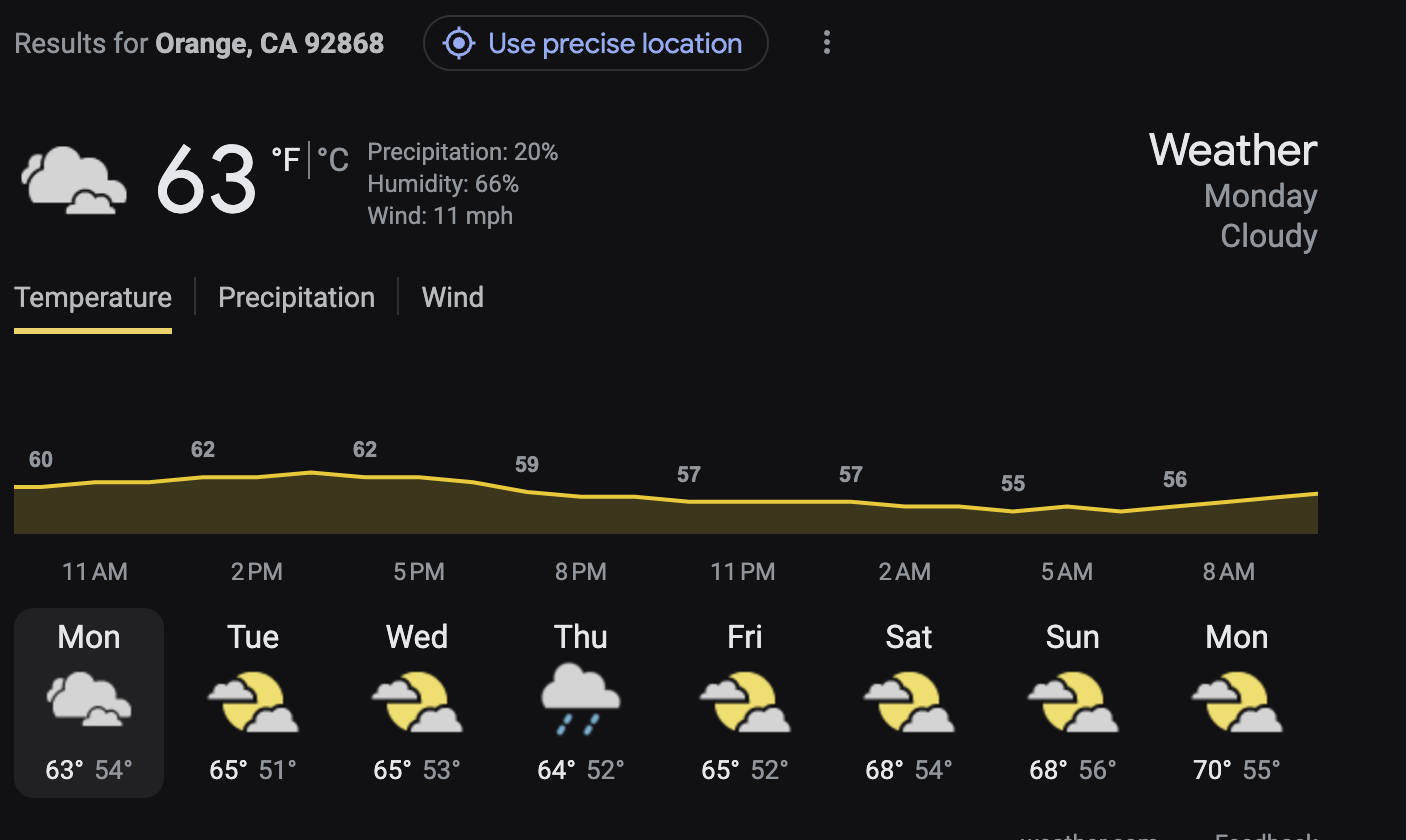This screenshot has height=840, width=1406.
Task: Click the three-dot more options icon
Action: pyautogui.click(x=826, y=43)
